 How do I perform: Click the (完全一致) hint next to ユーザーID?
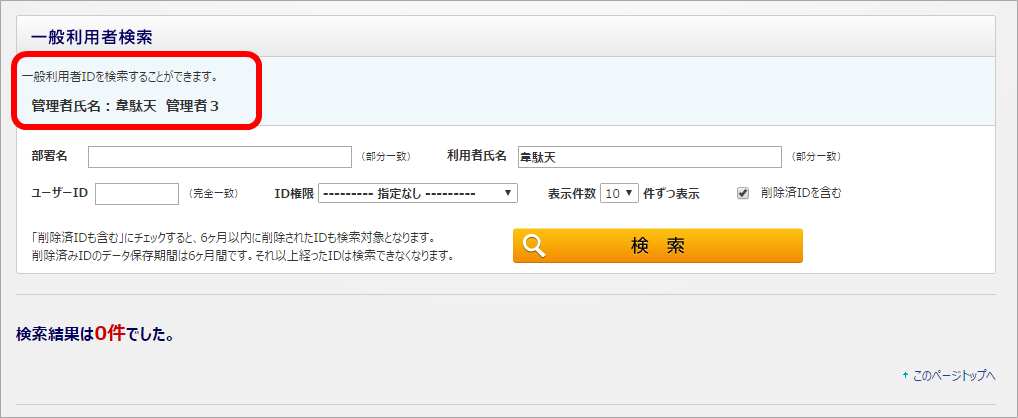coord(212,193)
